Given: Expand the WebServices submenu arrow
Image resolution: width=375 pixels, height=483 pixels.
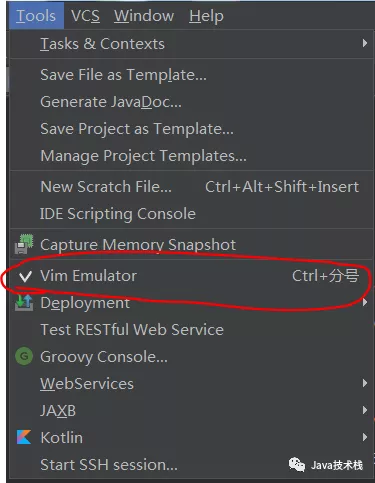Looking at the screenshot, I should coord(365,383).
